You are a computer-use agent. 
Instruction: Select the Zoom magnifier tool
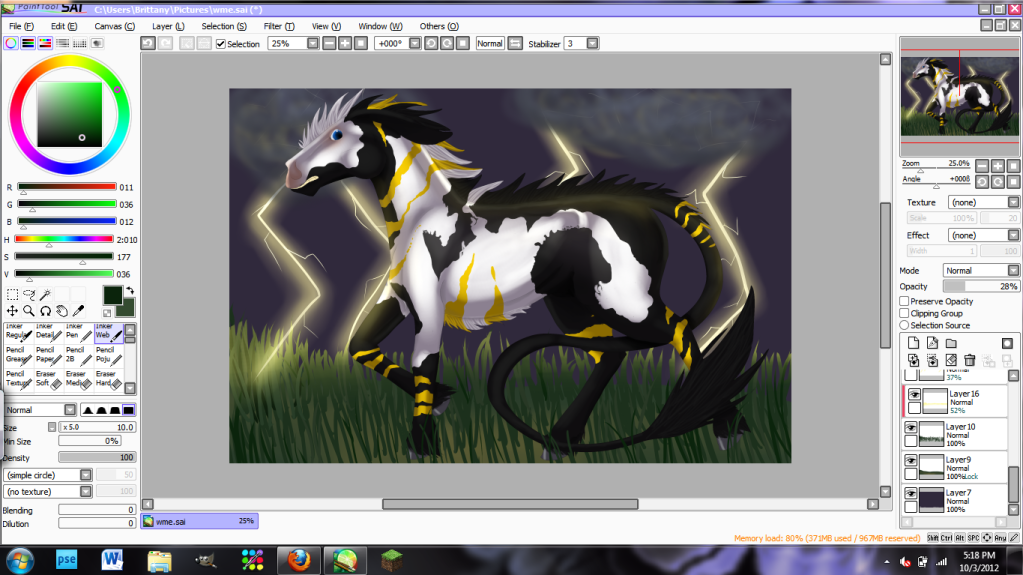29,311
